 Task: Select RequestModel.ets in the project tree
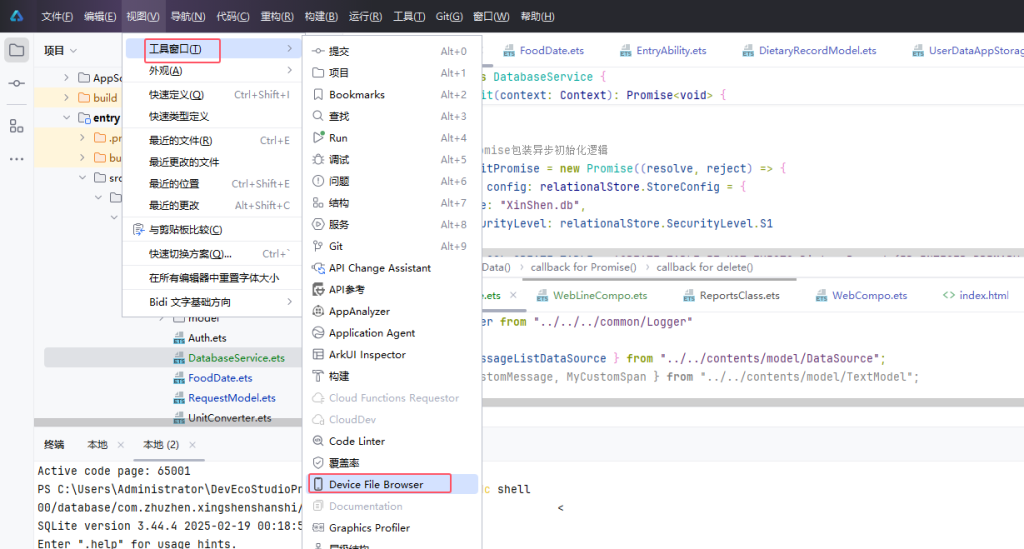[x=230, y=398]
